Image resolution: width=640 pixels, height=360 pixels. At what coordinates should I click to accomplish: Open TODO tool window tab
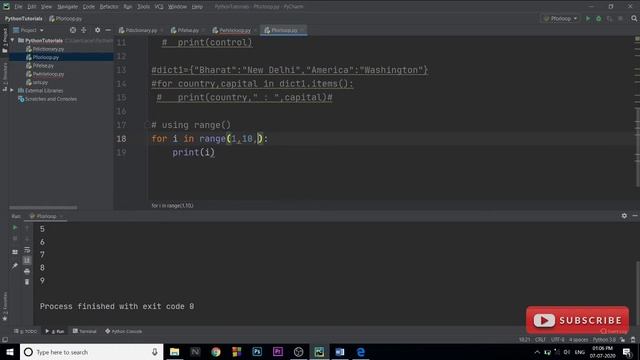click(x=25, y=331)
